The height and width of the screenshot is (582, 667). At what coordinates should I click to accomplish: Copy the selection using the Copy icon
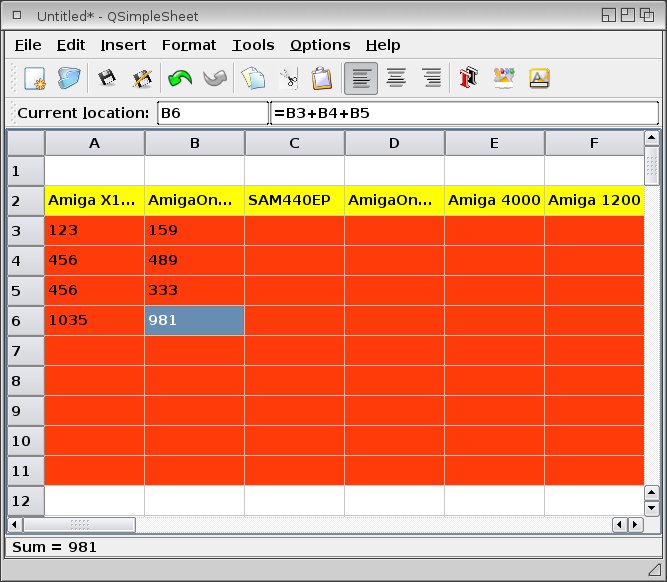(253, 78)
